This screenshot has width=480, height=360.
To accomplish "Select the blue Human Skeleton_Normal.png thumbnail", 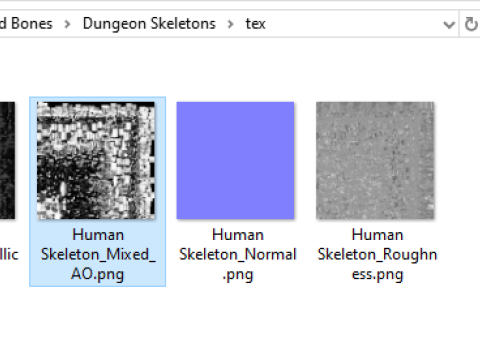I will point(235,160).
